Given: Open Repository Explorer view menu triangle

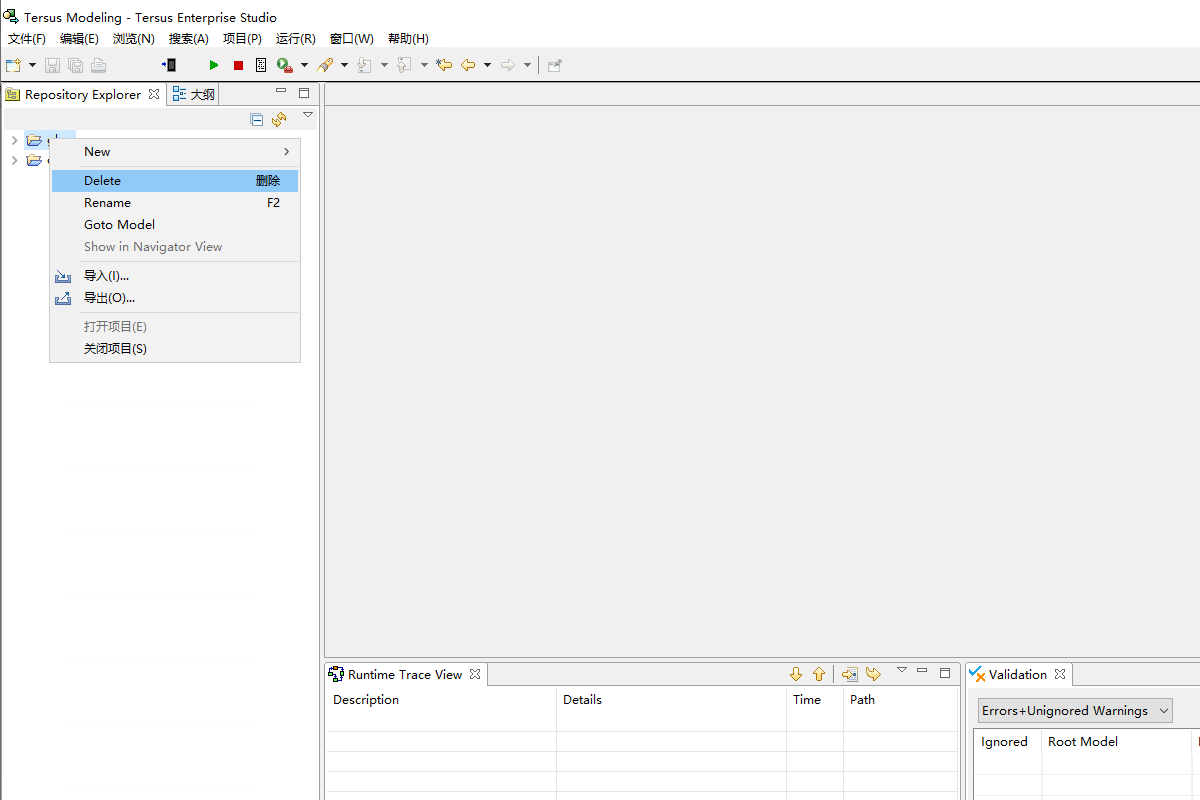Looking at the screenshot, I should [308, 115].
